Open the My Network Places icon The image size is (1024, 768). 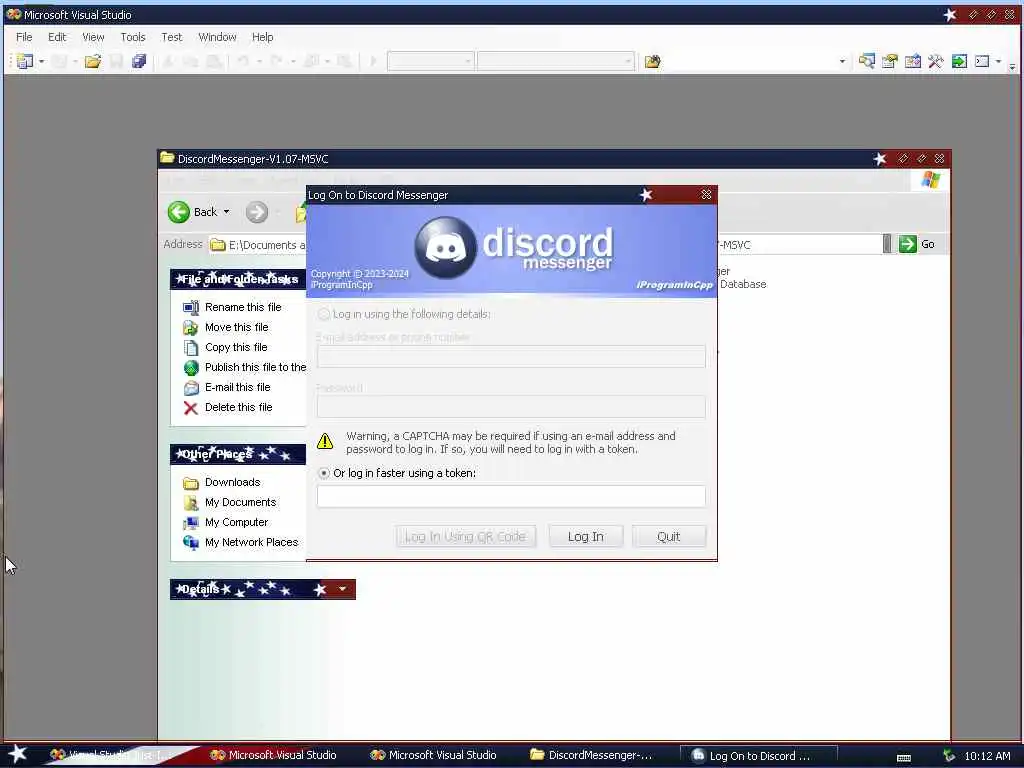(191, 543)
